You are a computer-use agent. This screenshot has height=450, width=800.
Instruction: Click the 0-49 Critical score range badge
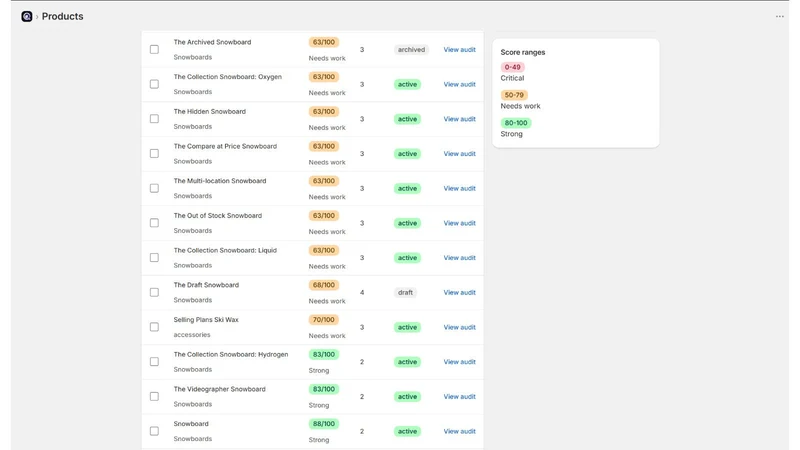[x=512, y=67]
